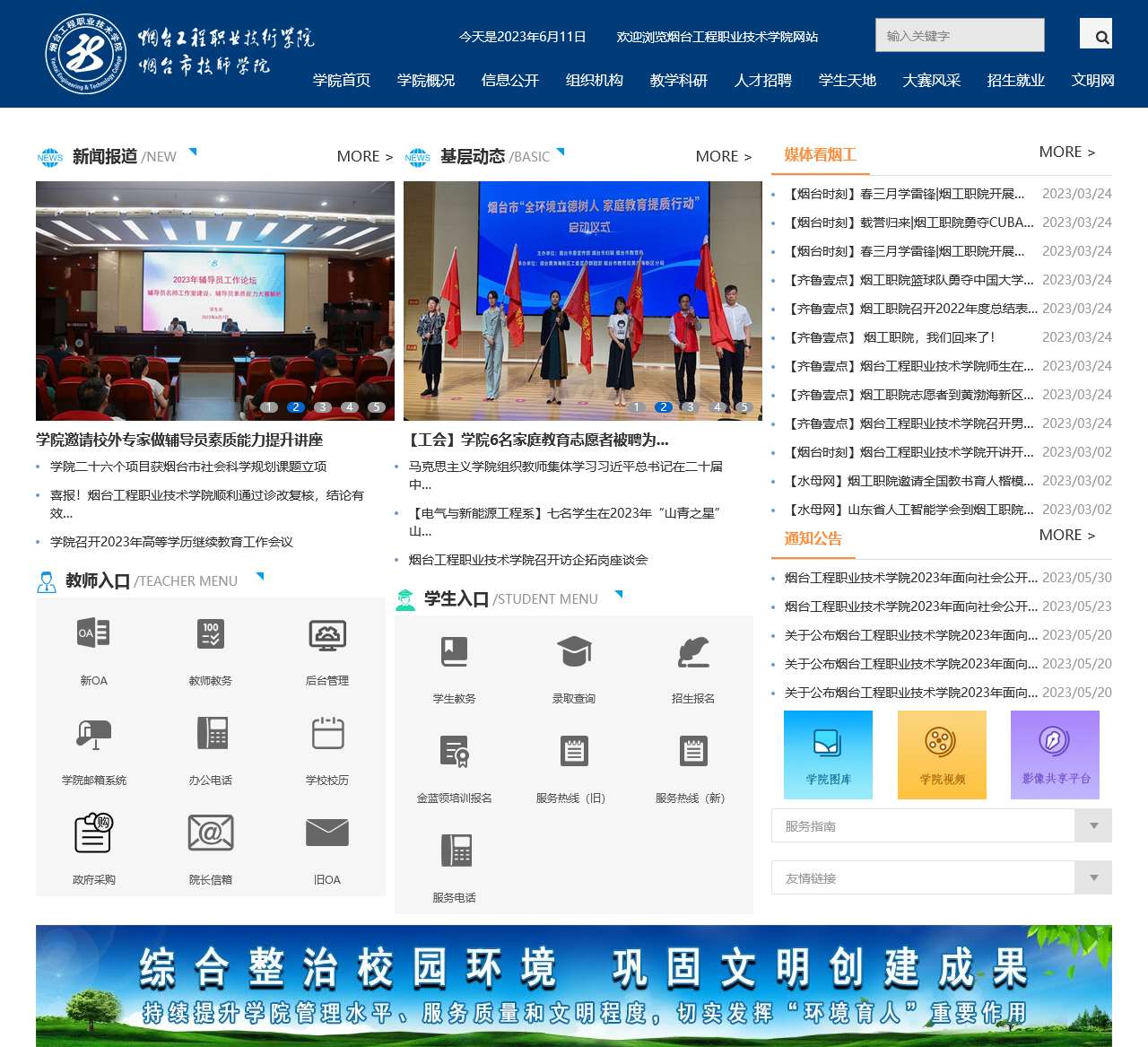Open 学院图库 gallery tile
Image resolution: width=1148 pixels, height=1047 pixels.
[828, 755]
